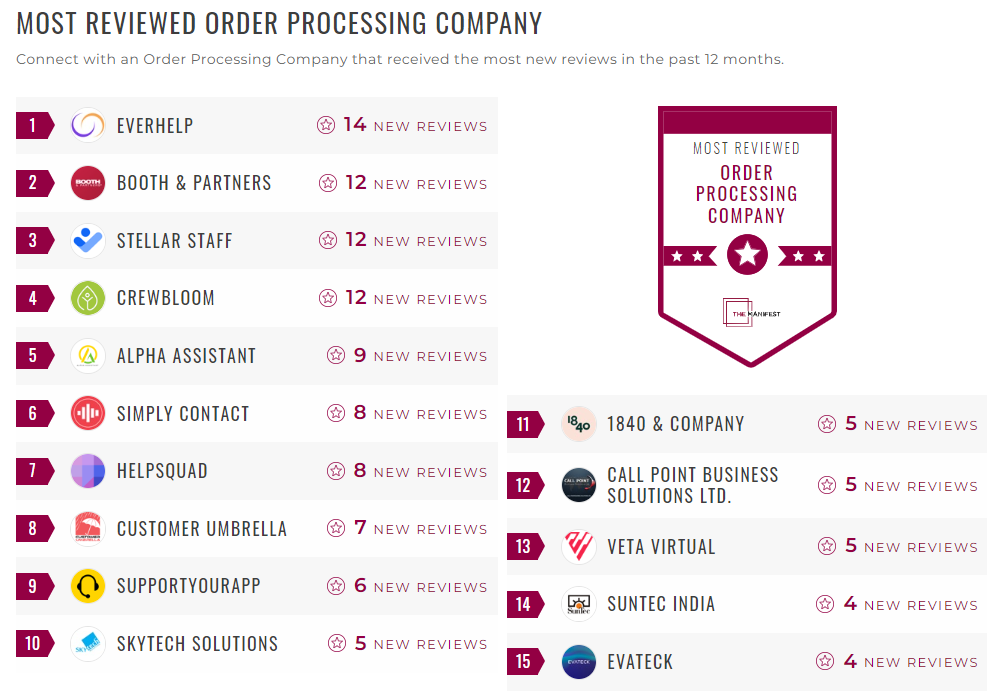Click the rank 1 number flag

[33, 126]
